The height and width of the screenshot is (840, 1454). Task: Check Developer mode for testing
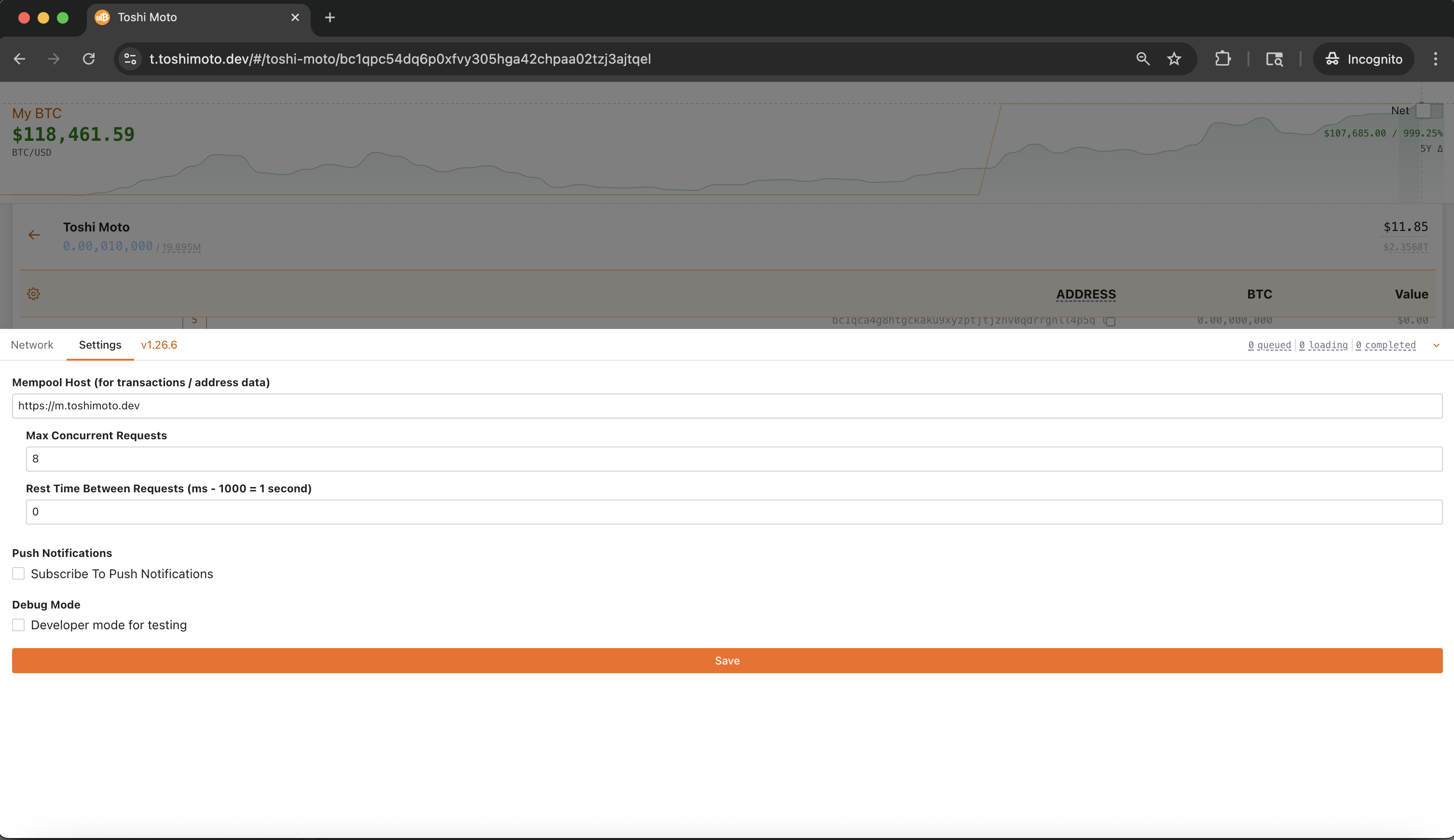[18, 625]
